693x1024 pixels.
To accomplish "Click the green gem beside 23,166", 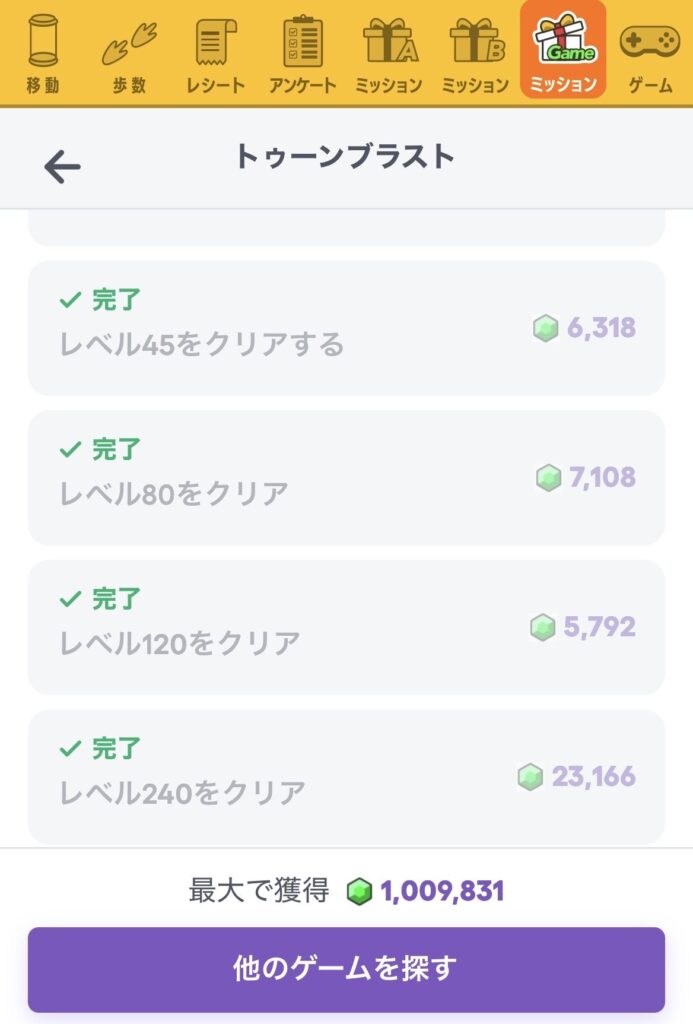I will point(530,776).
